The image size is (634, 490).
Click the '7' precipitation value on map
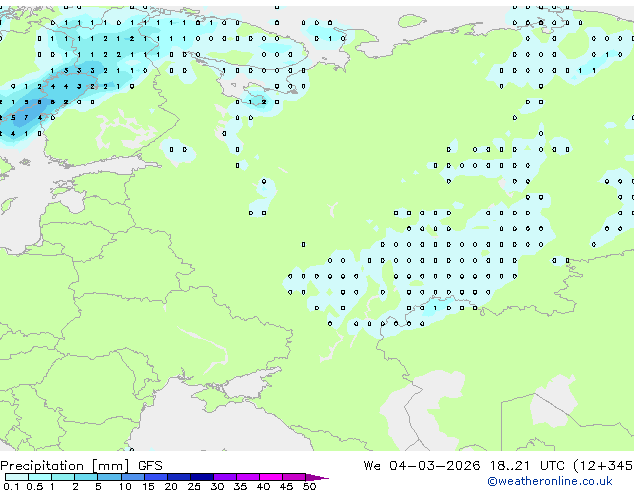pyautogui.click(x=26, y=118)
